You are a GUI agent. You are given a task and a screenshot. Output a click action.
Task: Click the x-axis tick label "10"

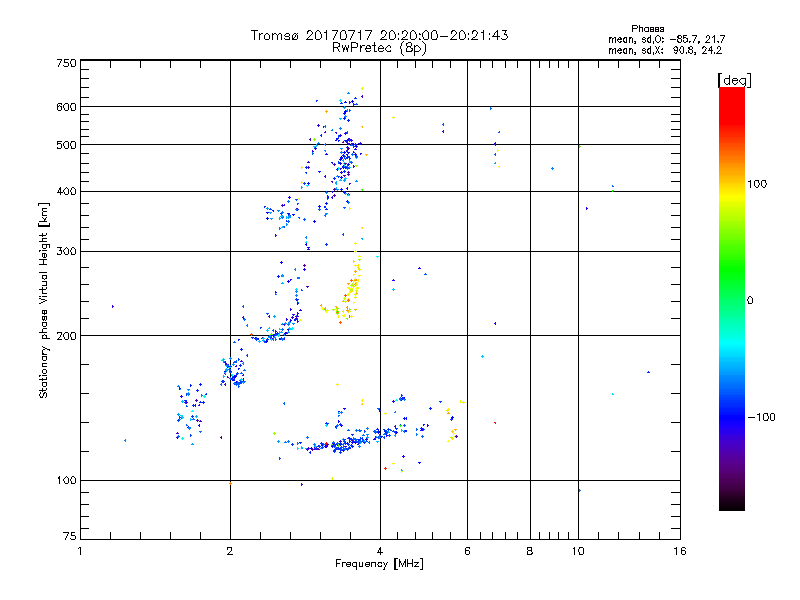(578, 551)
